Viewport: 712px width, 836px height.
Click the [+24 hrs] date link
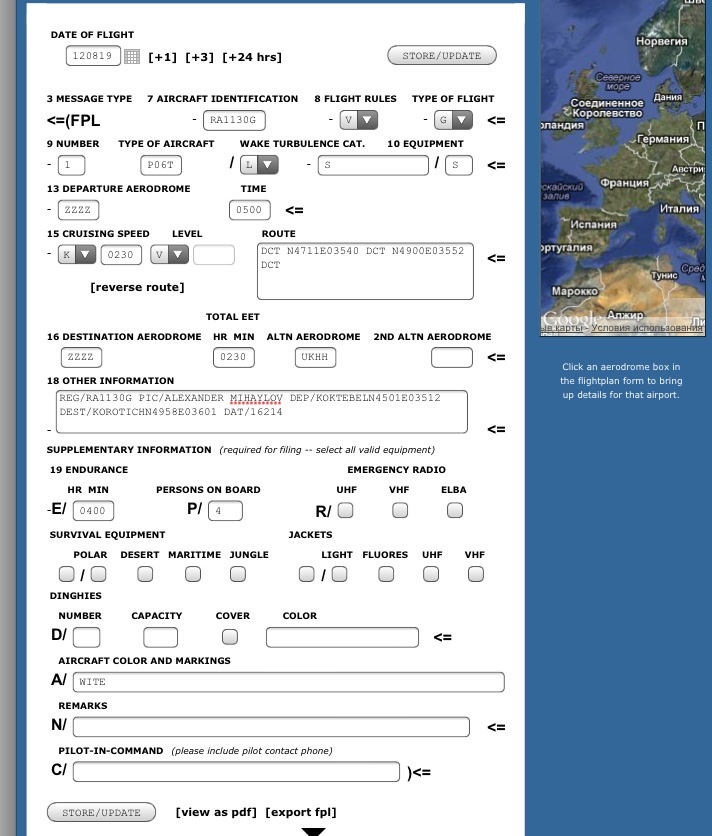coord(251,57)
